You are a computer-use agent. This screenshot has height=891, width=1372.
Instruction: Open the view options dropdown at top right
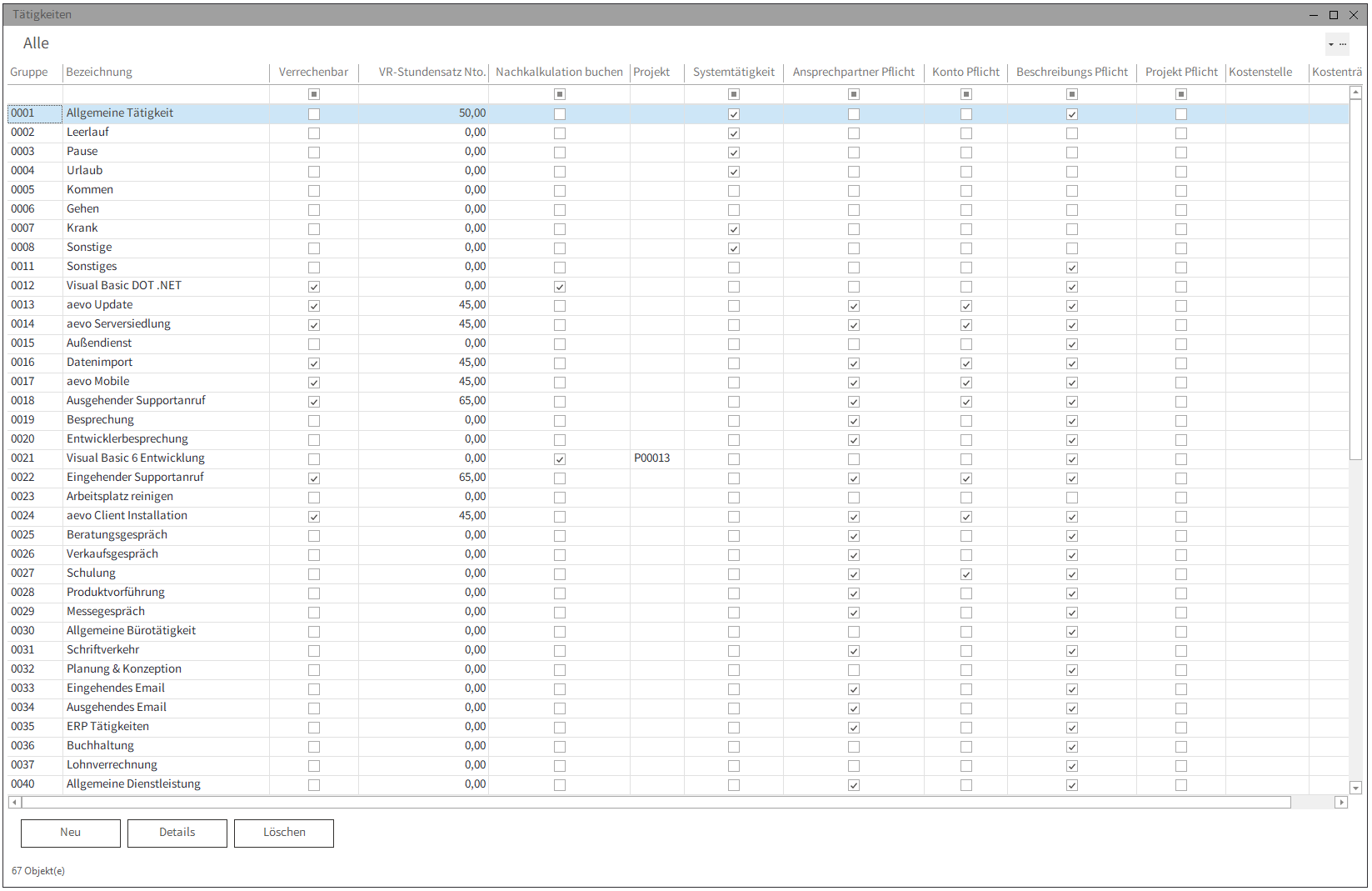(1337, 44)
